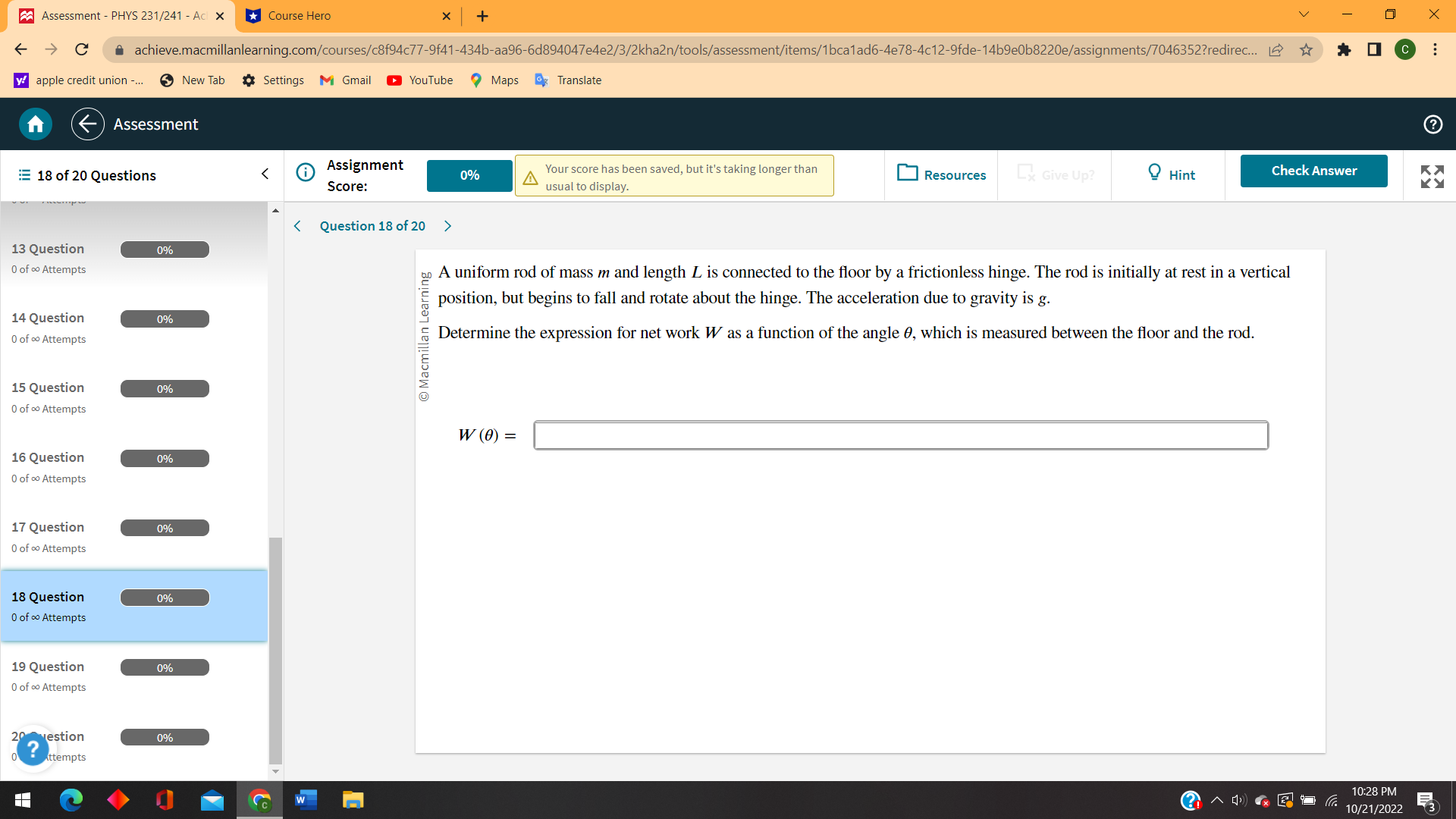Open Gmail from the bookmarks bar

345,80
